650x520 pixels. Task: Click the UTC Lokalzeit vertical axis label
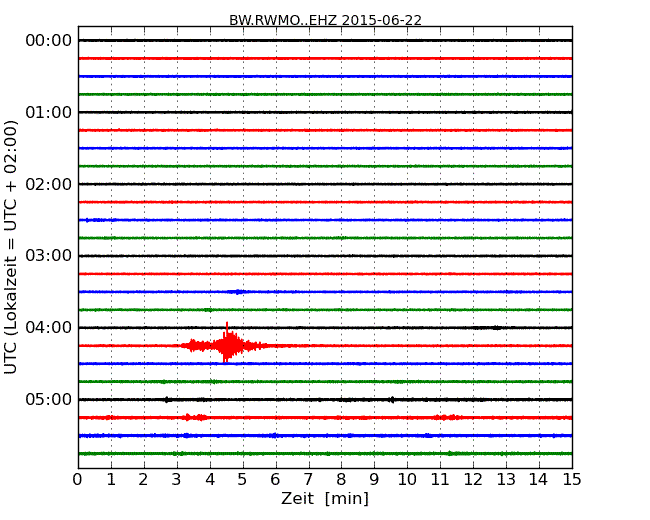pos(11,247)
